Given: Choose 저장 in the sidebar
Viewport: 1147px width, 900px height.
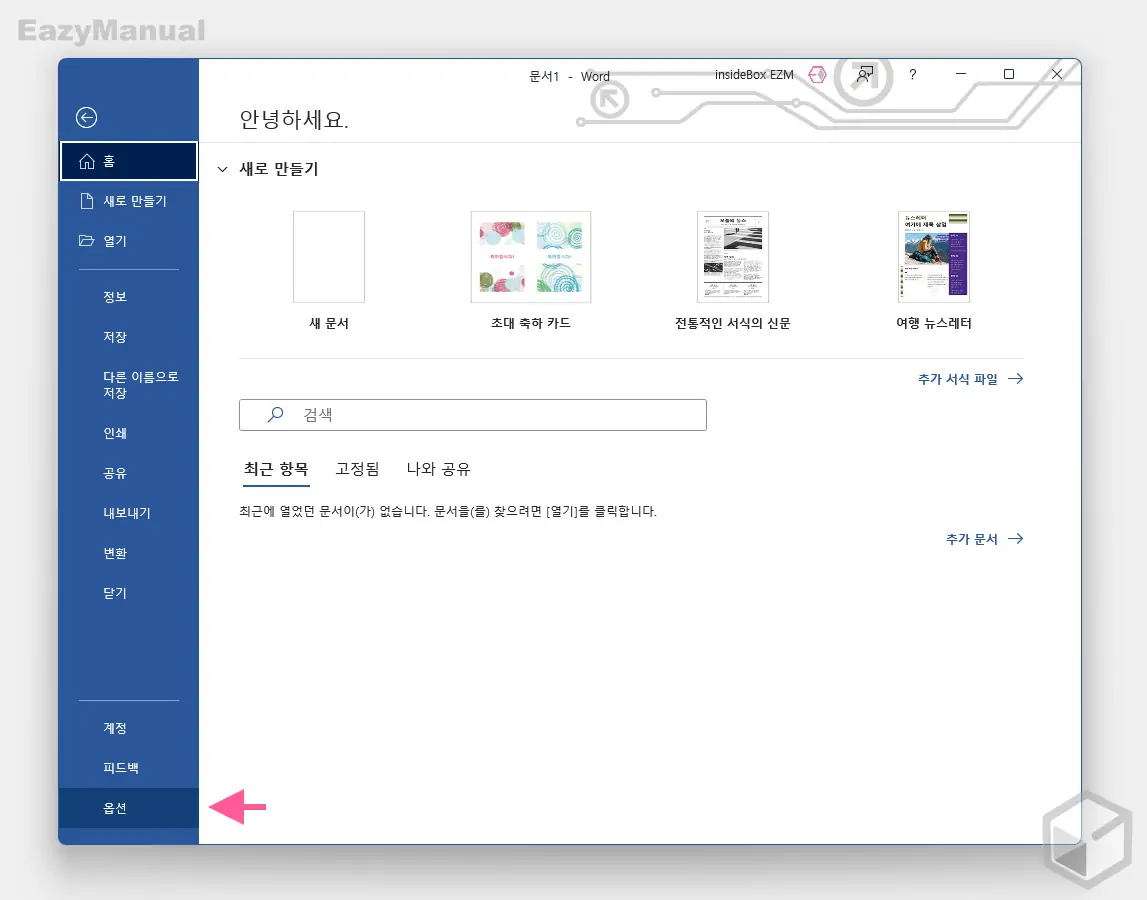Looking at the screenshot, I should point(129,337).
